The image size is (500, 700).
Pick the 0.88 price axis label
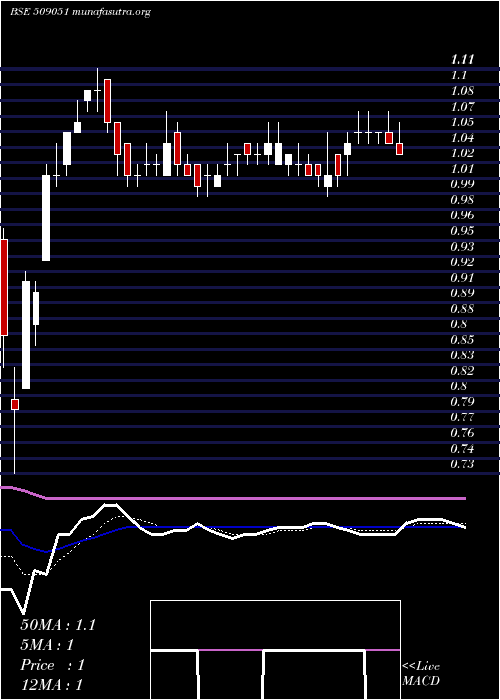coord(462,308)
